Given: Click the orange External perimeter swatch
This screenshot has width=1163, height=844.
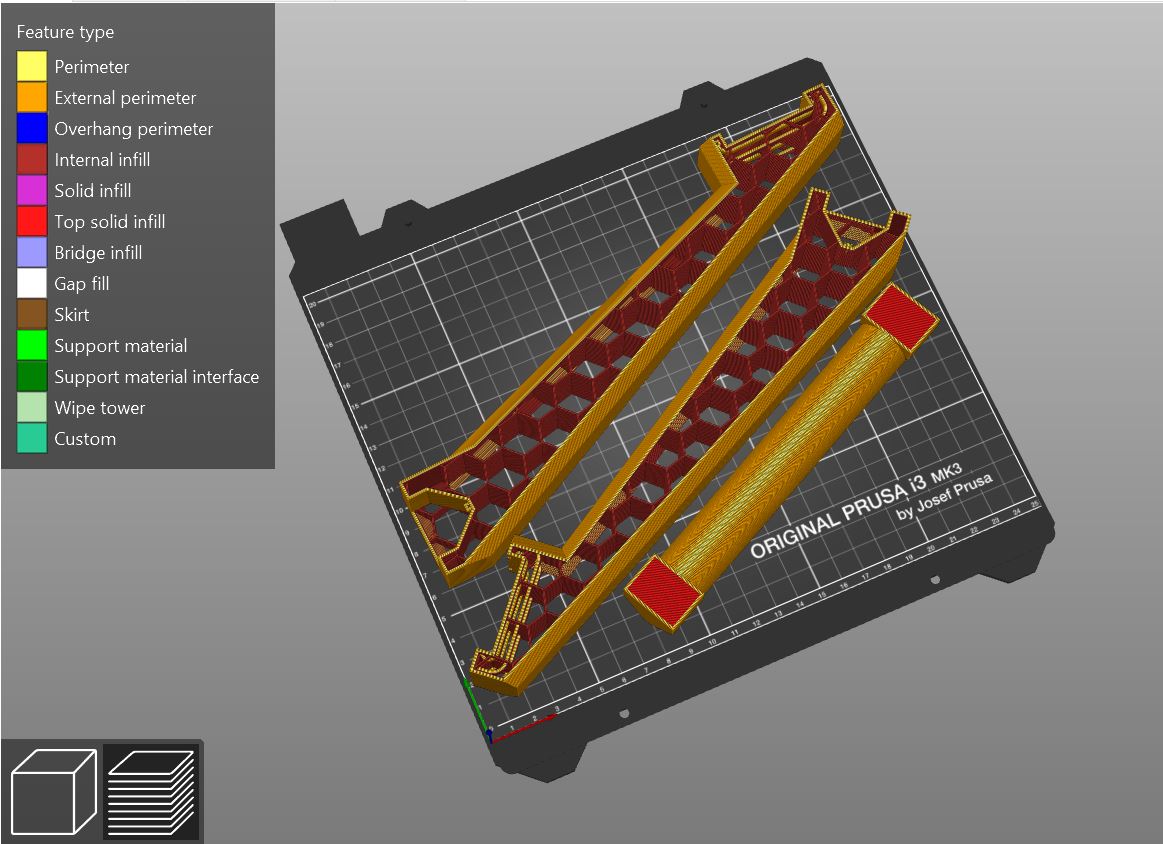Looking at the screenshot, I should (32, 98).
